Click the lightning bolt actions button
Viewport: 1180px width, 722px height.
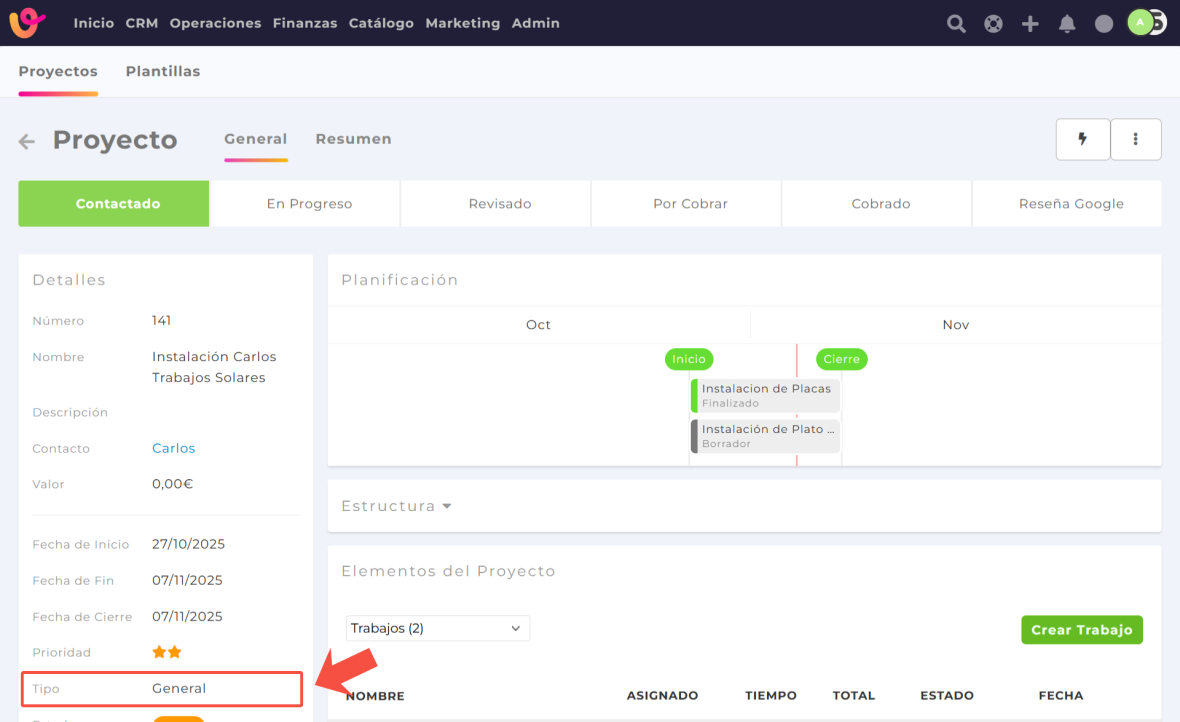(1082, 140)
